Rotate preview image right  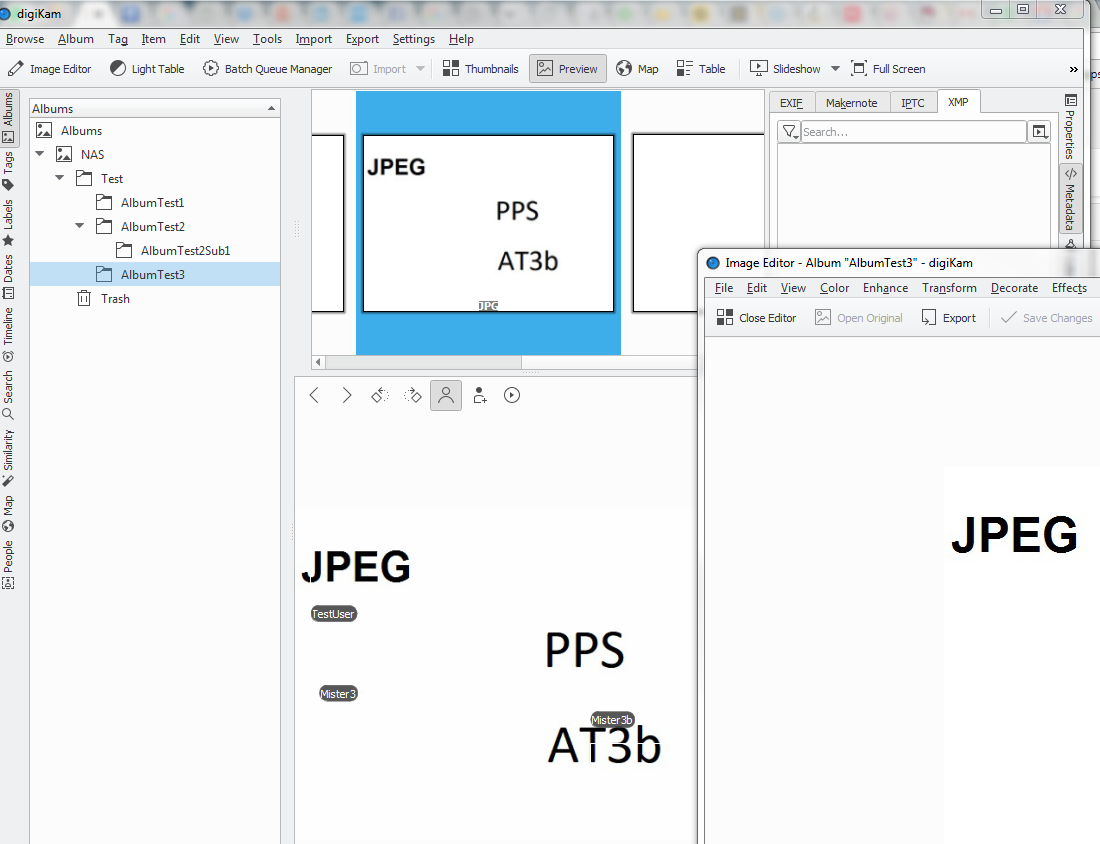pyautogui.click(x=413, y=395)
